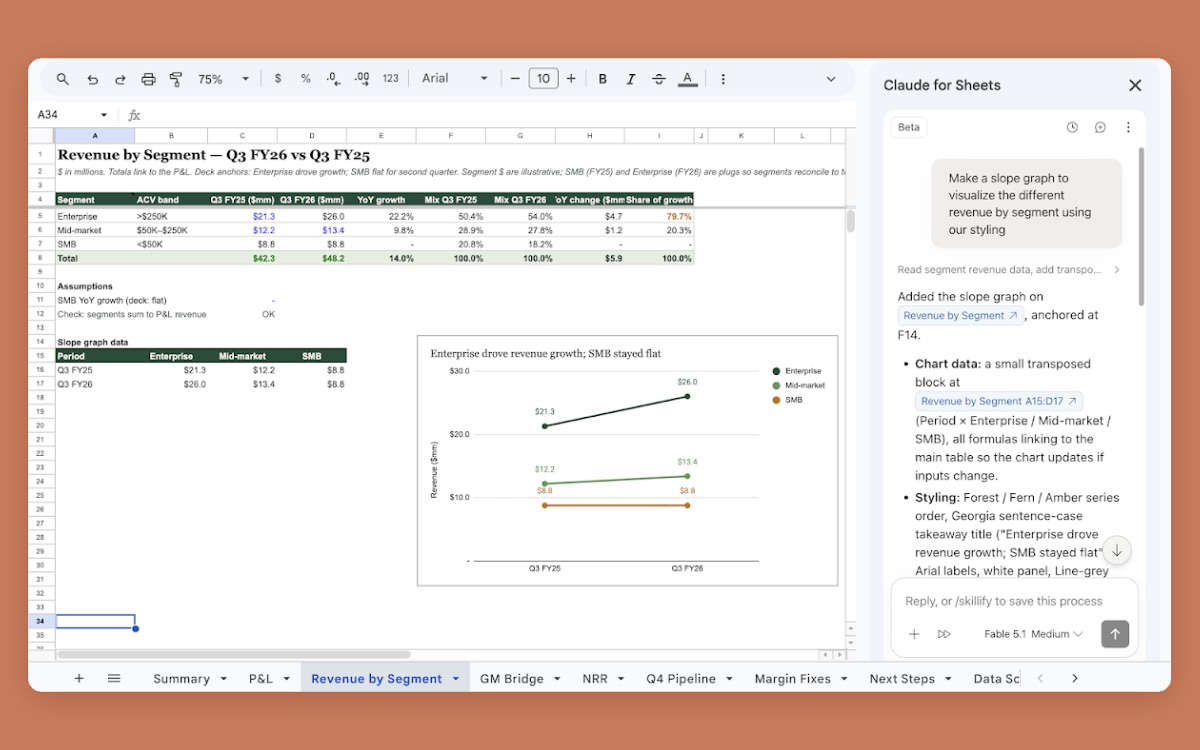Select row header 8
The width and height of the screenshot is (1200, 750).
[x=41, y=258]
